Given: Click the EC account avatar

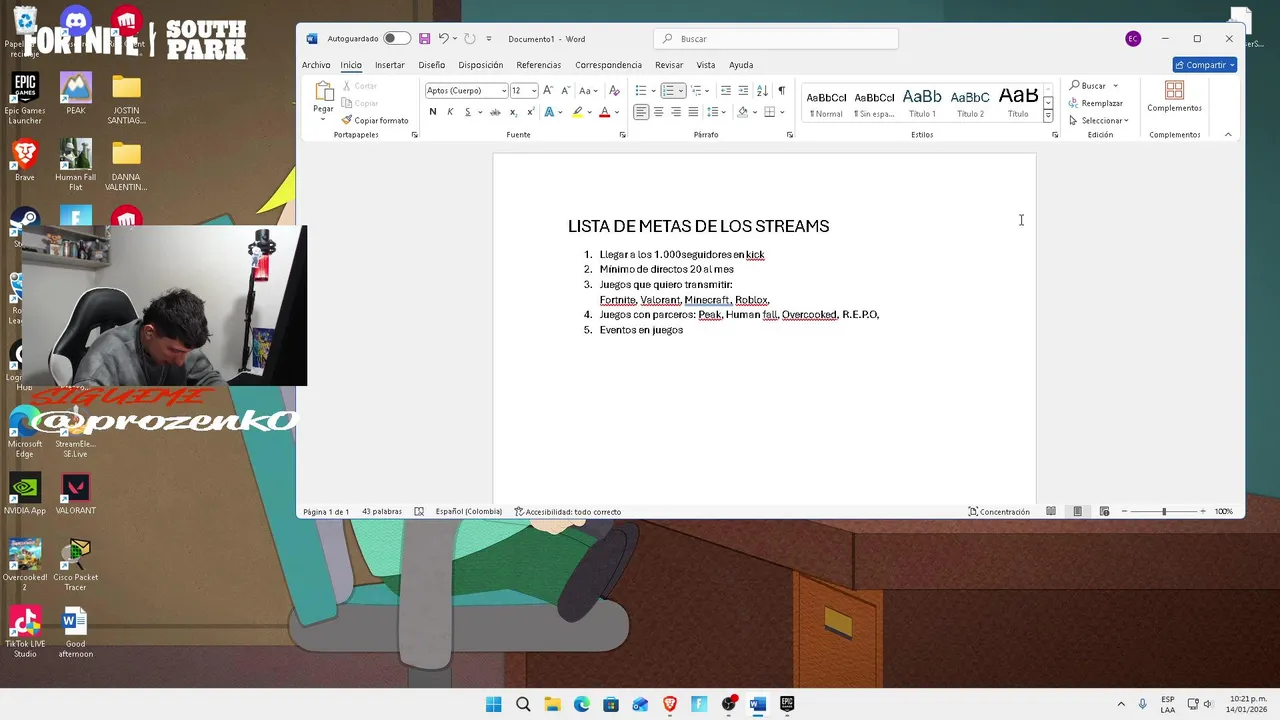Looking at the screenshot, I should coord(1133,38).
